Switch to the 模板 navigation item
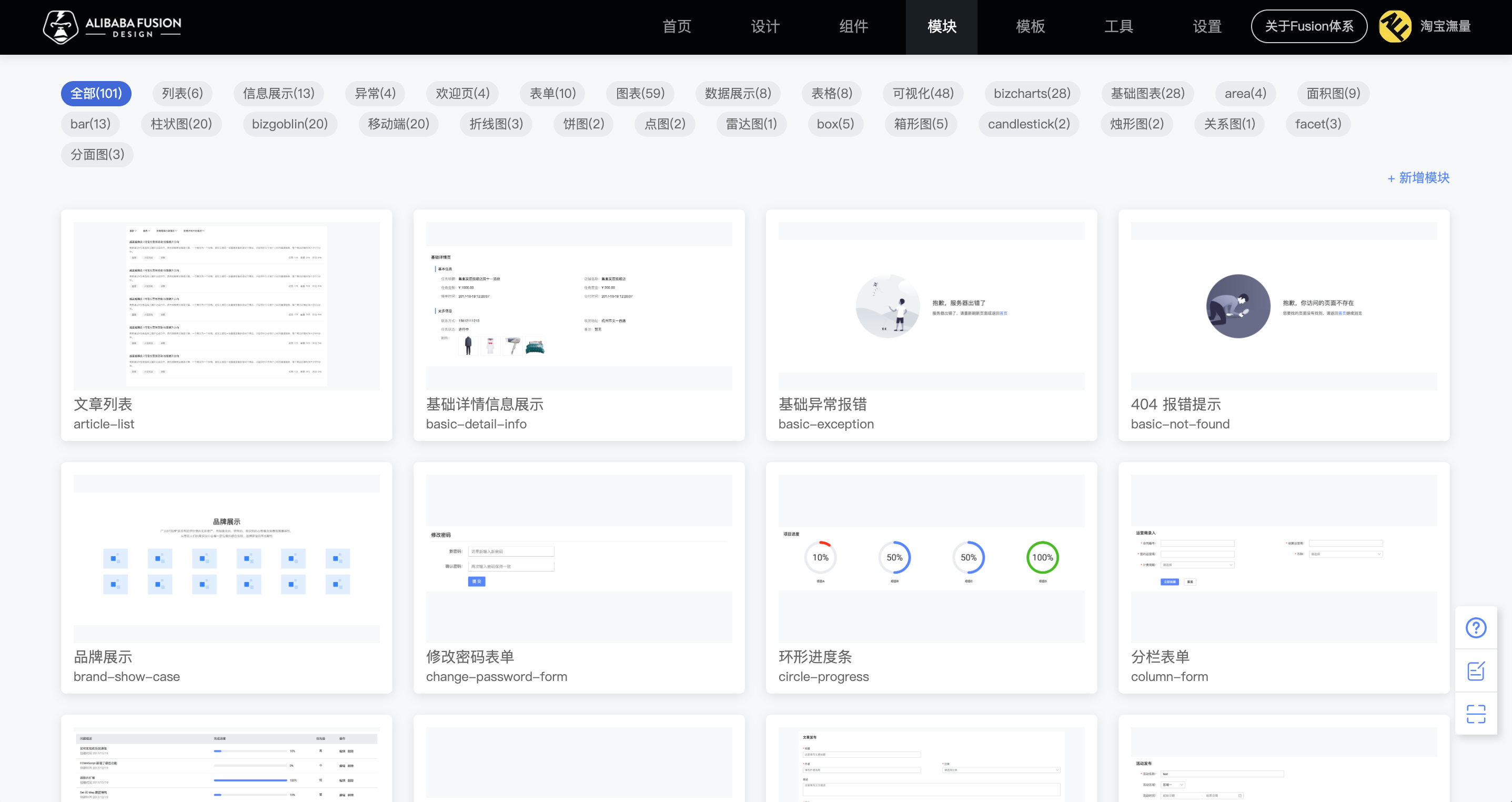The image size is (1512, 802). [x=1030, y=26]
